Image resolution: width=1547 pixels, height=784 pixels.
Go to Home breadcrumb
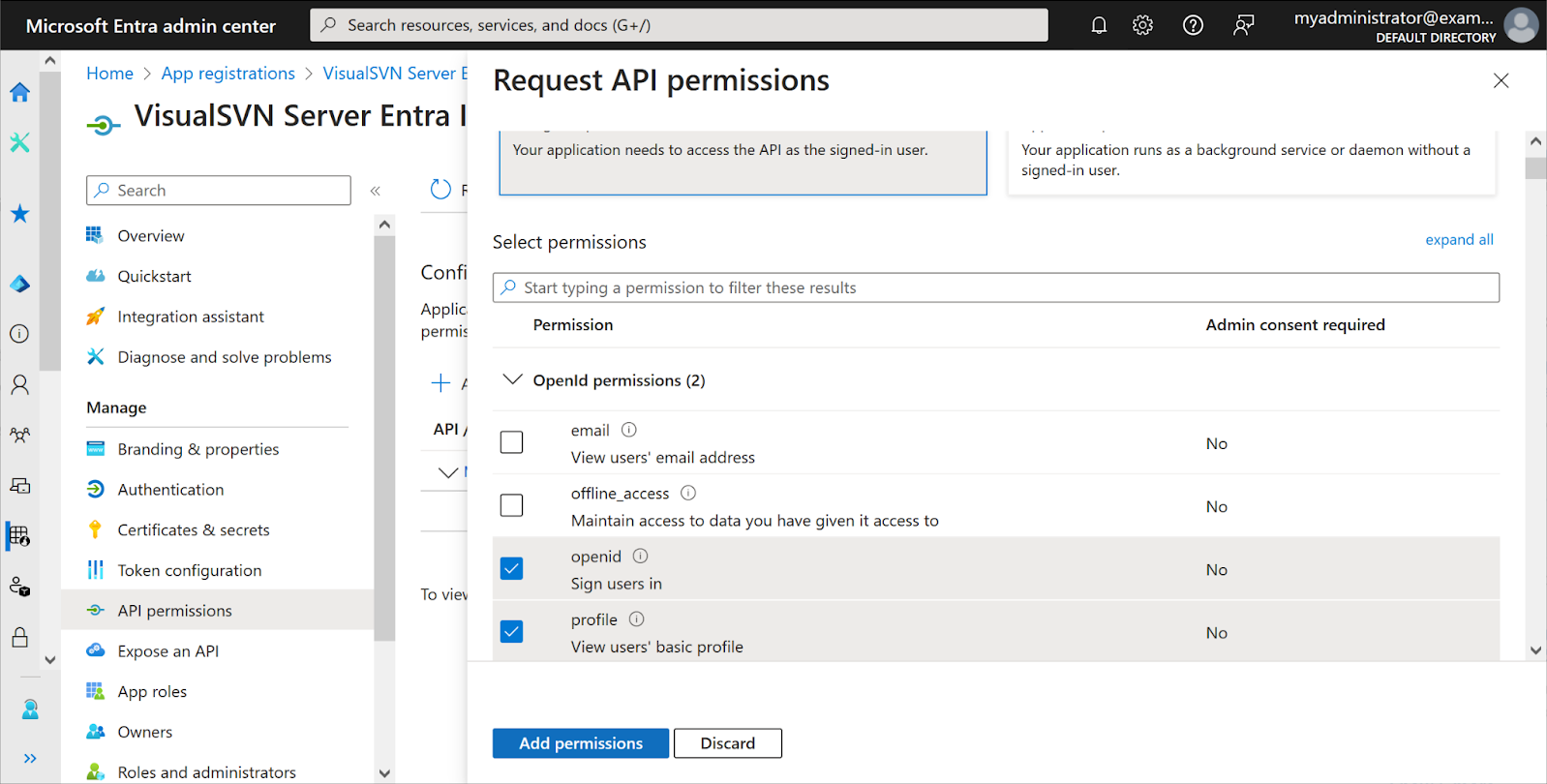109,74
